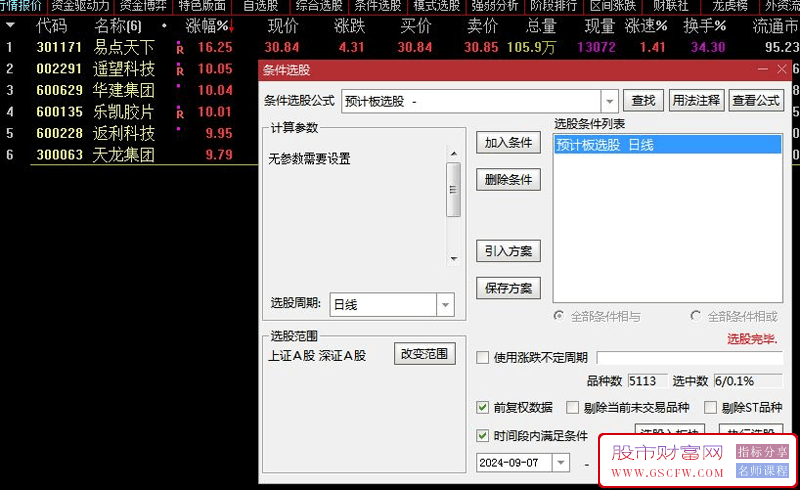Switch to 资金驱动力 tab

[x=81, y=6]
